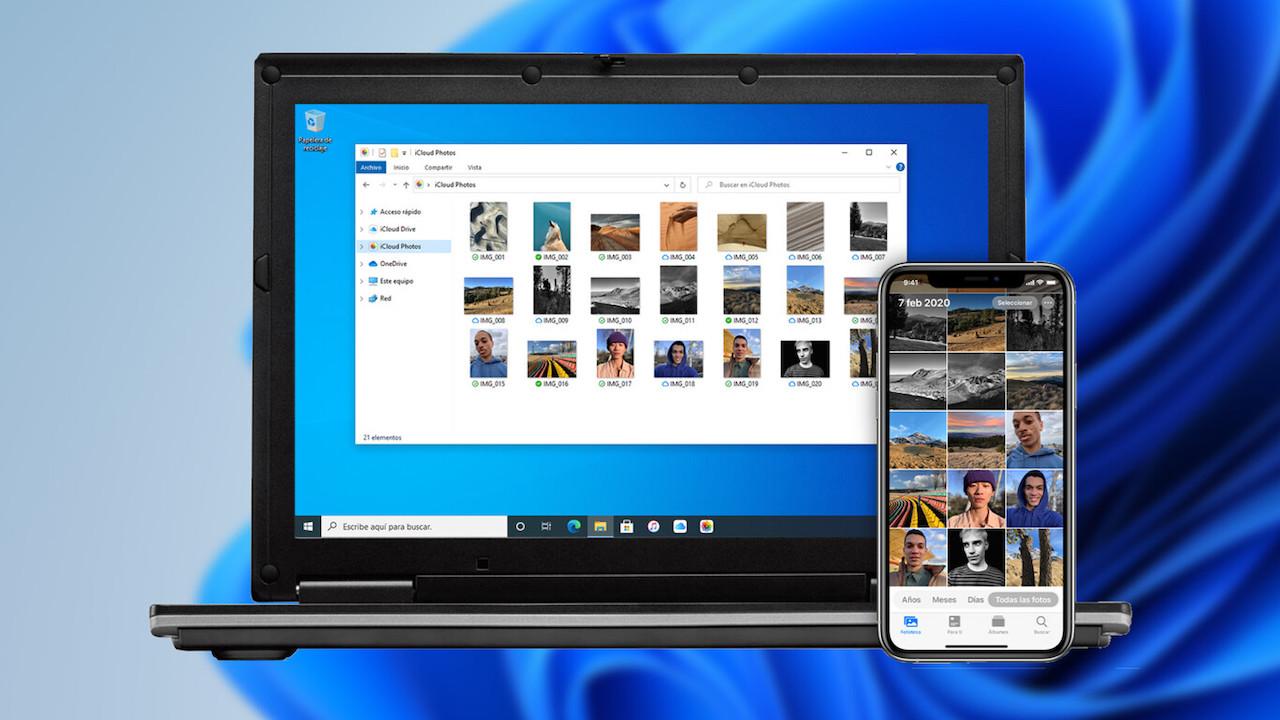
Task: Open Microsoft Store from the taskbar
Action: (x=627, y=526)
